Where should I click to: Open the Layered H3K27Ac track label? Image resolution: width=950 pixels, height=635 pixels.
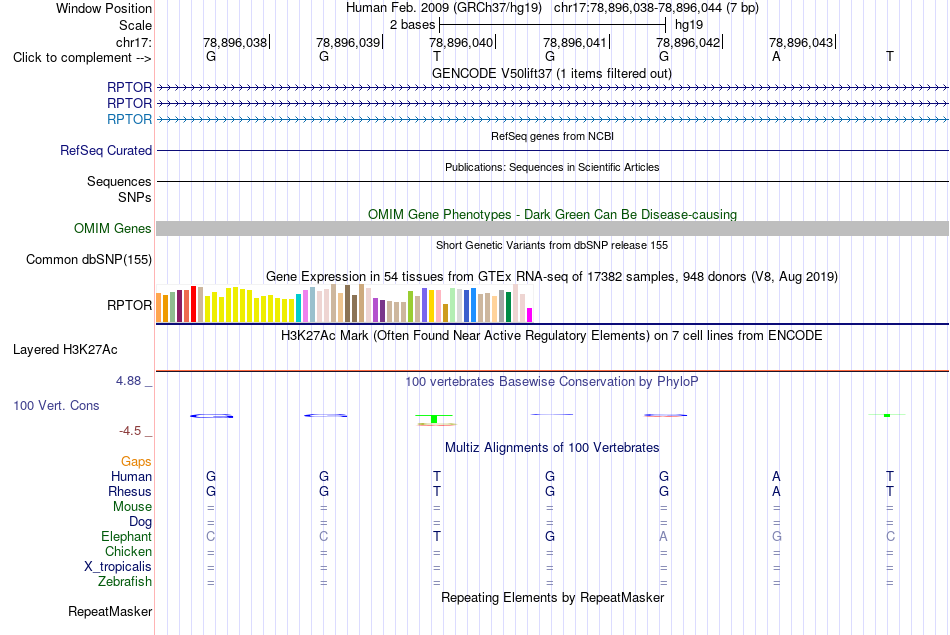(65, 350)
